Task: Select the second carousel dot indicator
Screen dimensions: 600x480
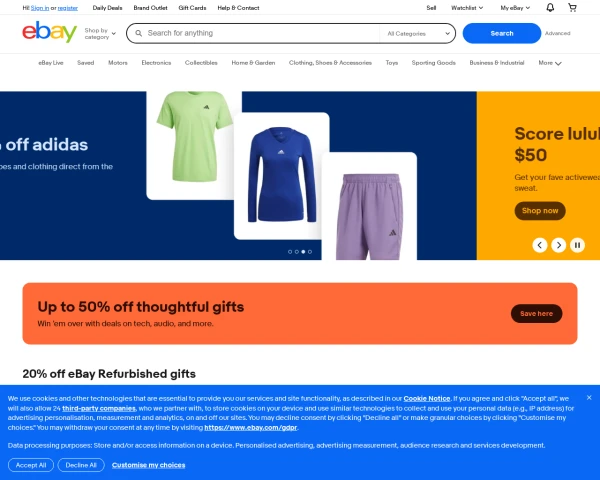Action: pos(297,252)
